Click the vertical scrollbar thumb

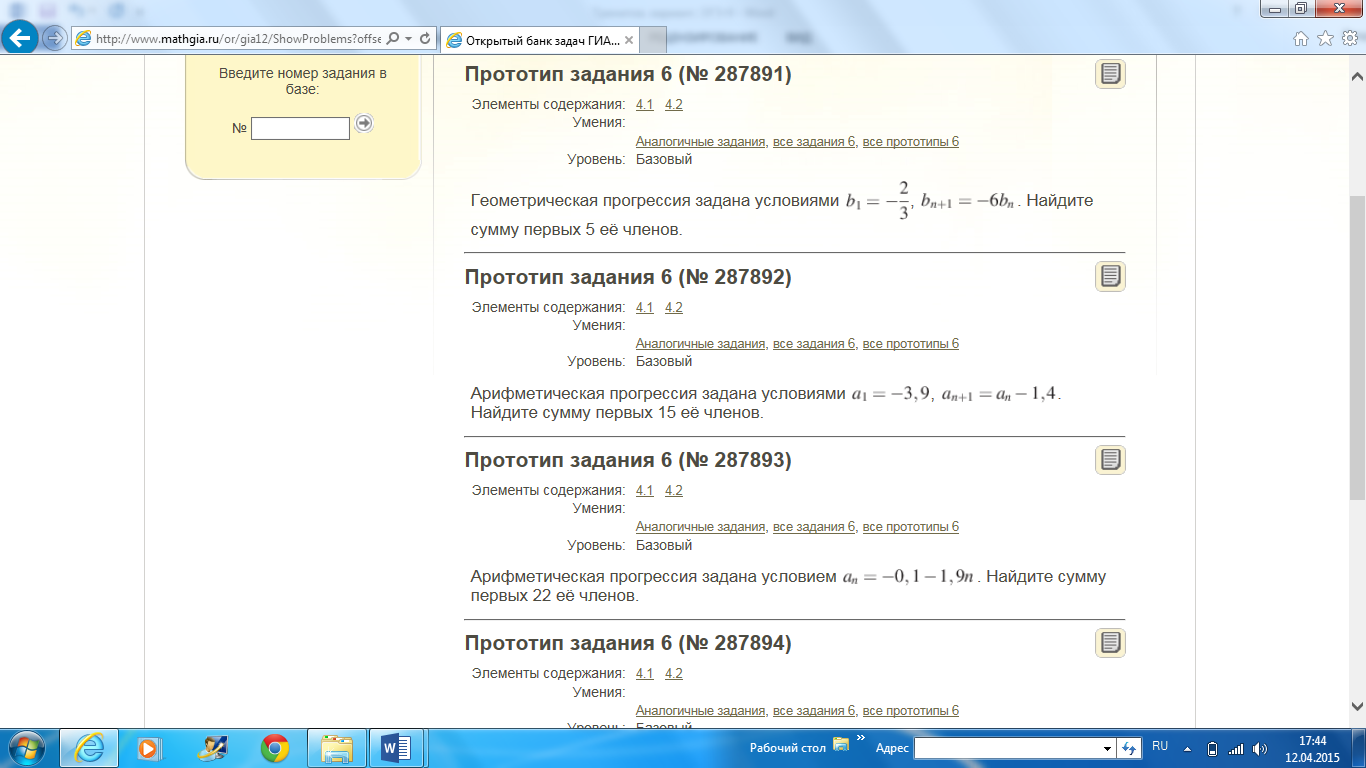[x=1357, y=346]
